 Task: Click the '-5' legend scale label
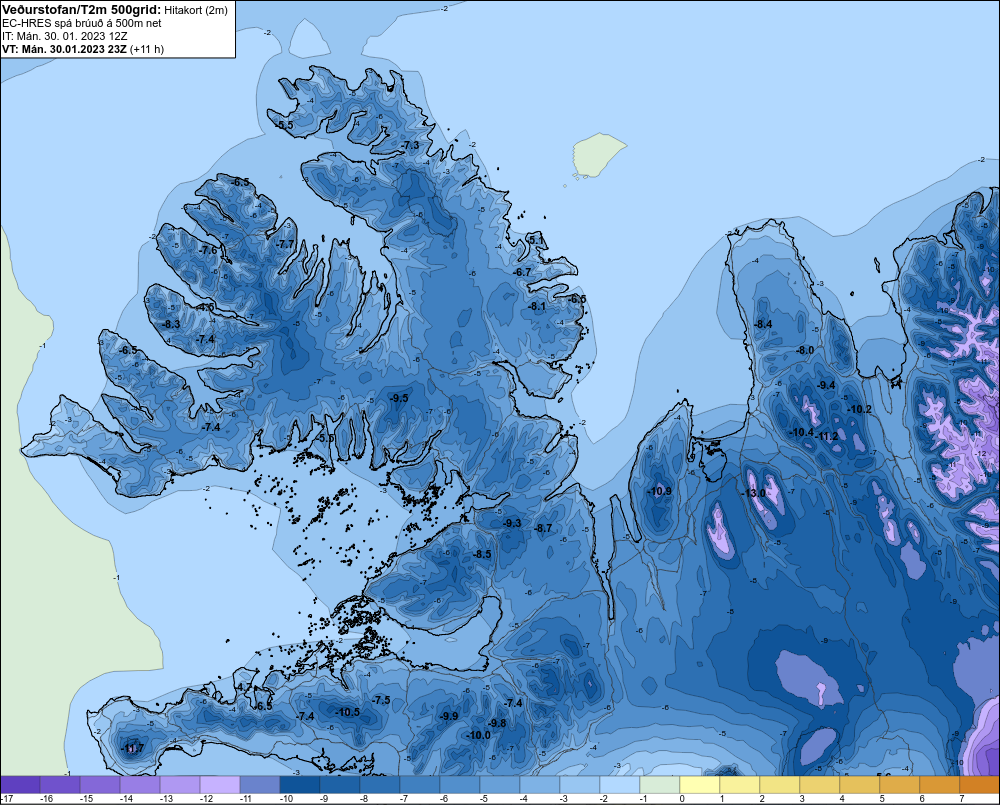[485, 799]
